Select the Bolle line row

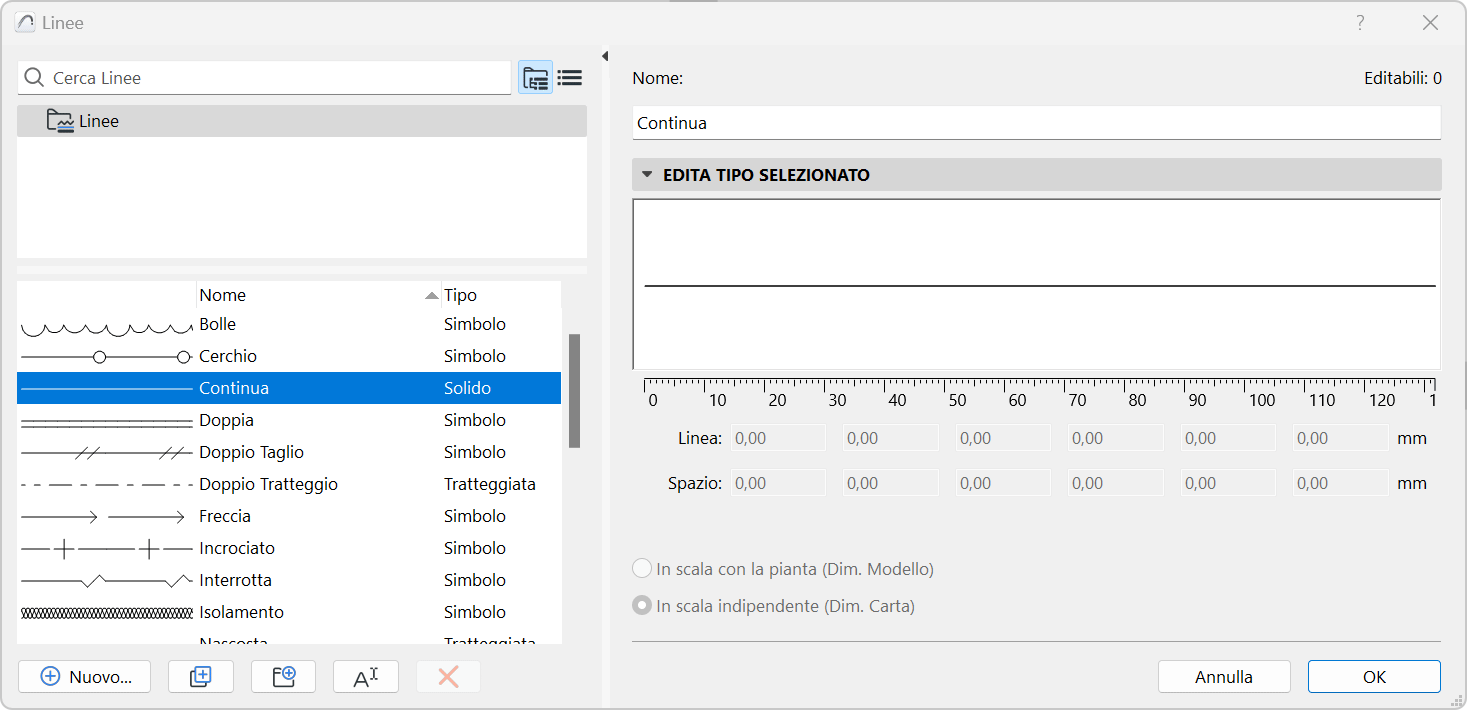pyautogui.click(x=289, y=324)
